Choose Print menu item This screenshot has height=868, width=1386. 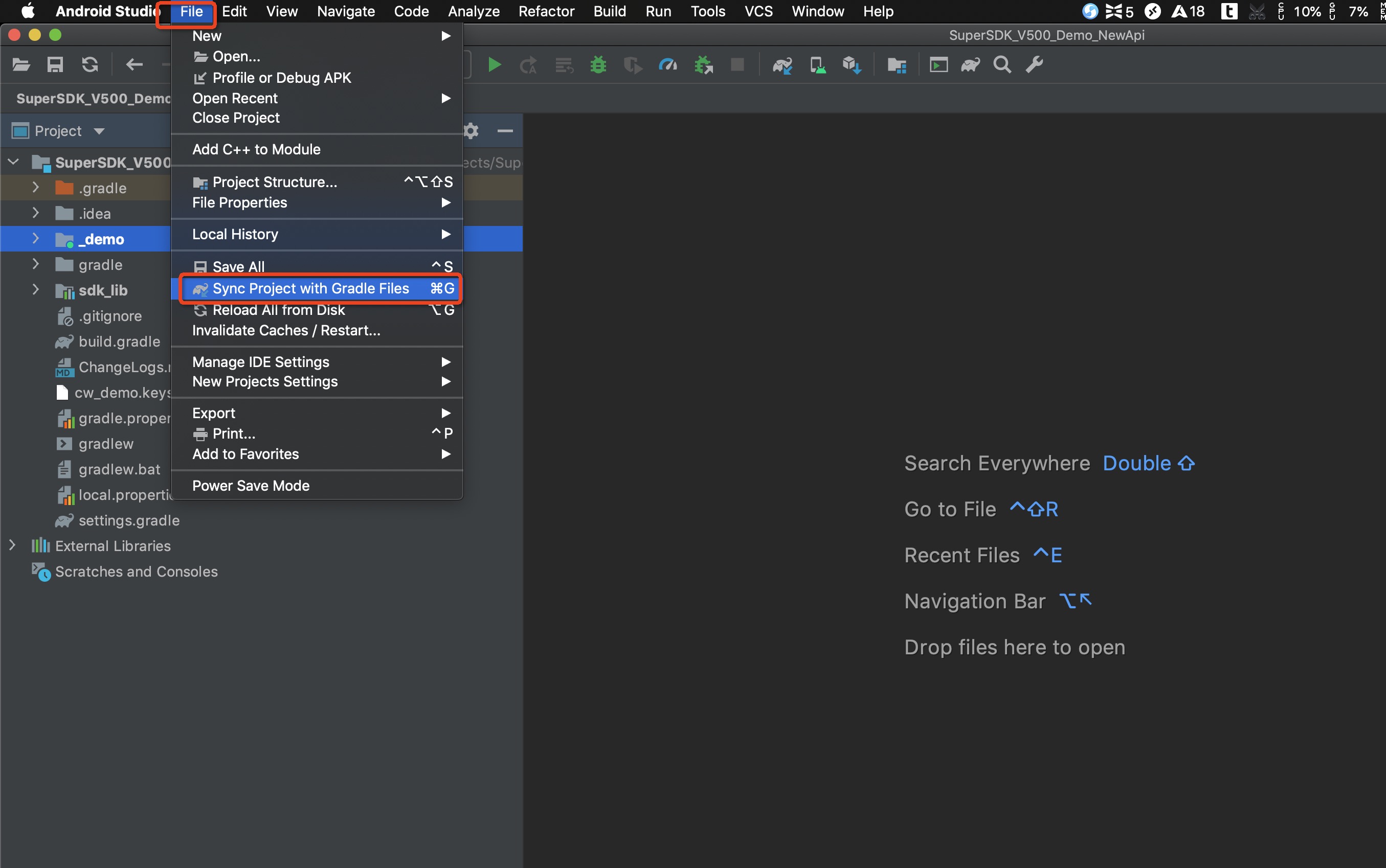click(317, 433)
